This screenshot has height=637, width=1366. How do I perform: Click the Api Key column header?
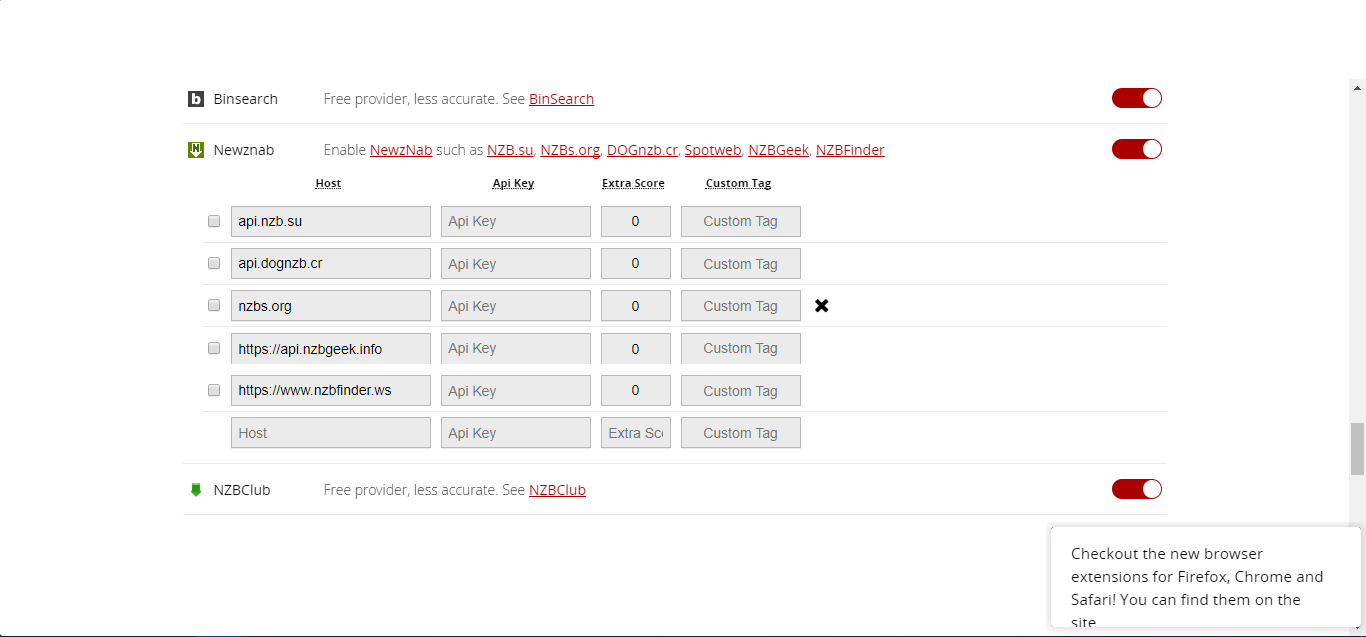[514, 183]
